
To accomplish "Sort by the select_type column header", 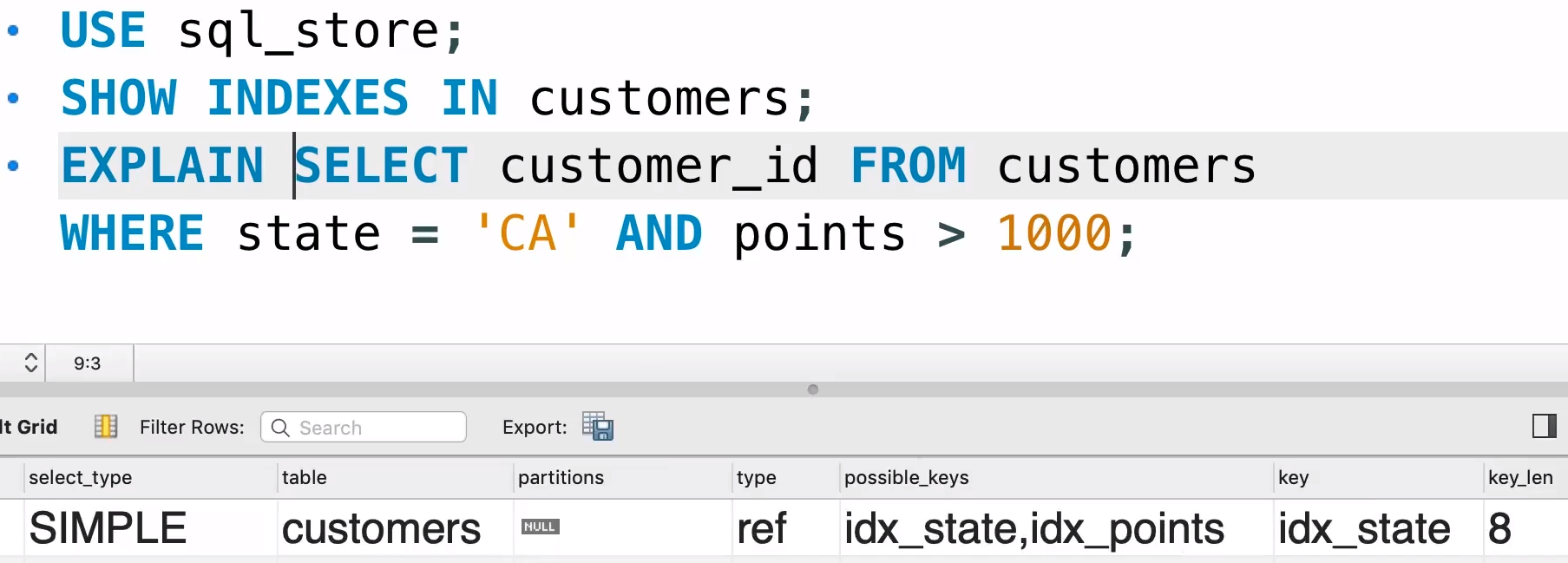I will [81, 477].
